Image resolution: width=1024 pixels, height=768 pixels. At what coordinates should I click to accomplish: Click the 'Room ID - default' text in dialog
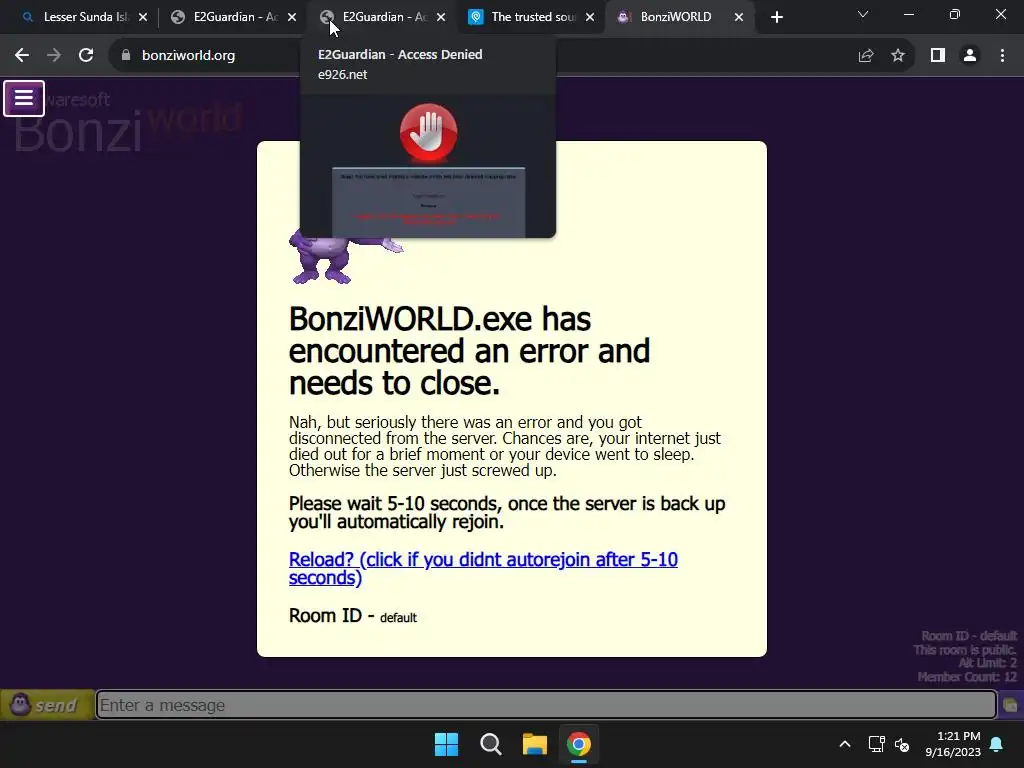pos(353,616)
